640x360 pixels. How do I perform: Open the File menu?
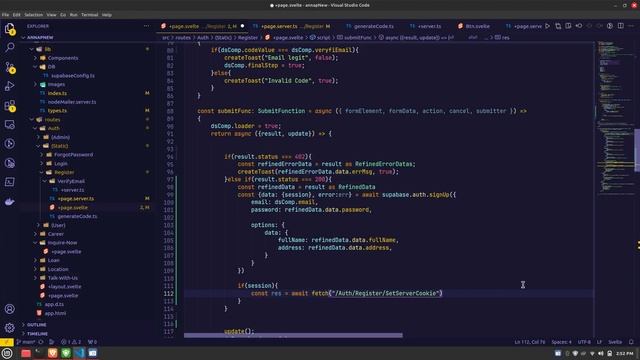click(6, 15)
